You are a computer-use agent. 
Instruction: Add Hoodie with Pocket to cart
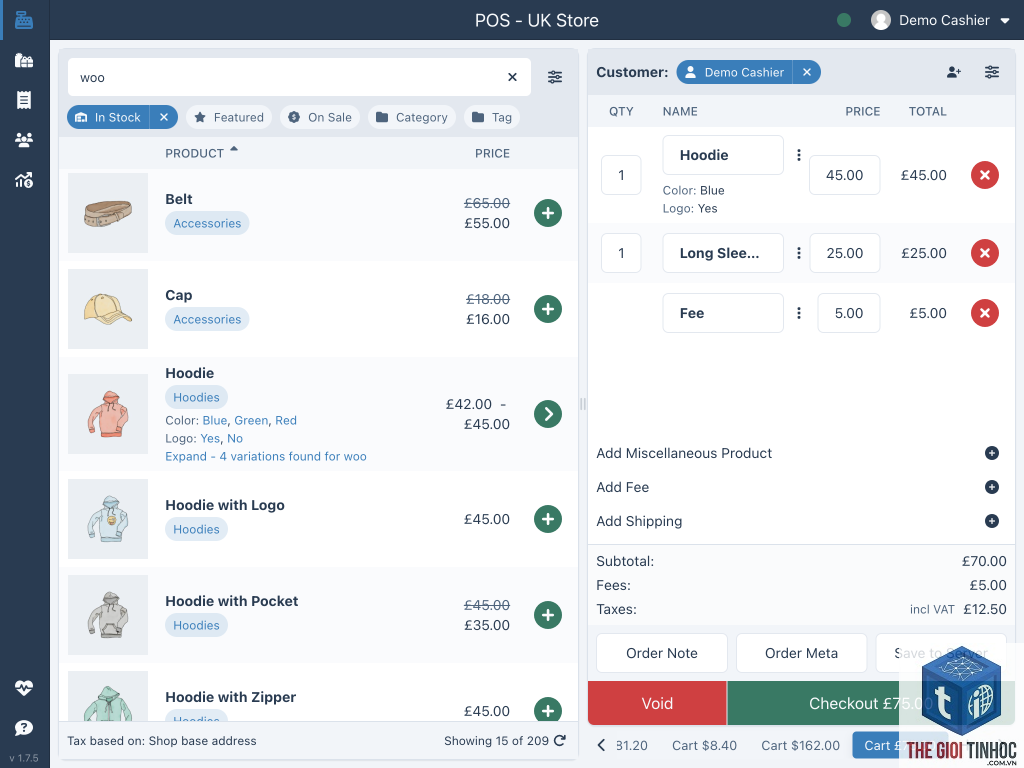548,615
